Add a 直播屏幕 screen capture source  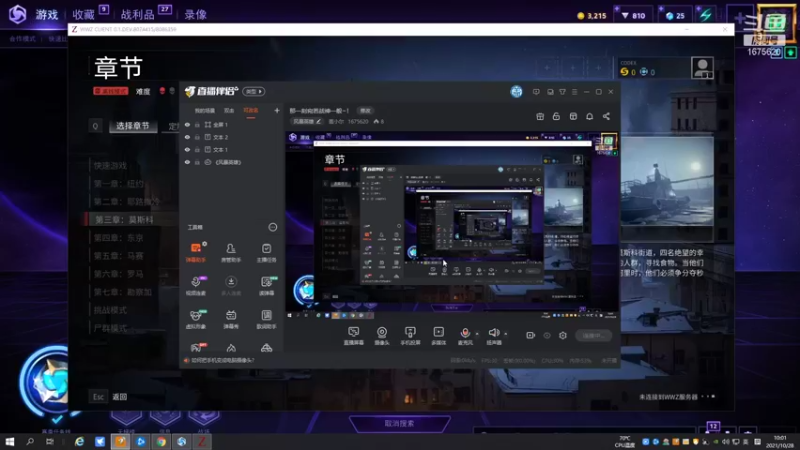tap(354, 336)
